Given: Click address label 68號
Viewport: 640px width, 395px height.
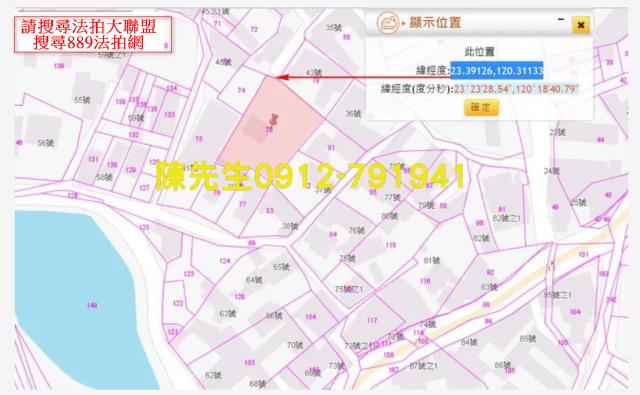Looking at the screenshot, I should pos(258,384).
